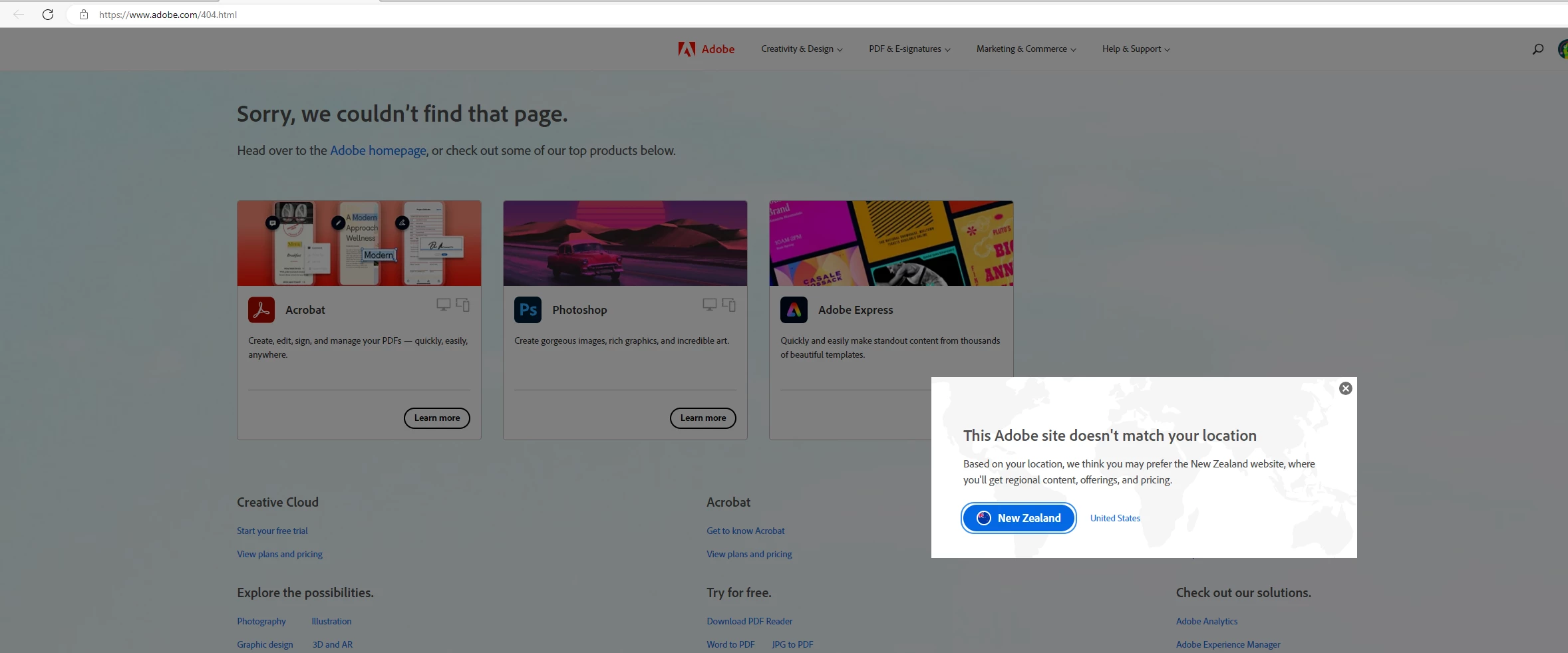Viewport: 1568px width, 653px height.
Task: Open the Adobe Analytics link
Action: pyautogui.click(x=1207, y=621)
